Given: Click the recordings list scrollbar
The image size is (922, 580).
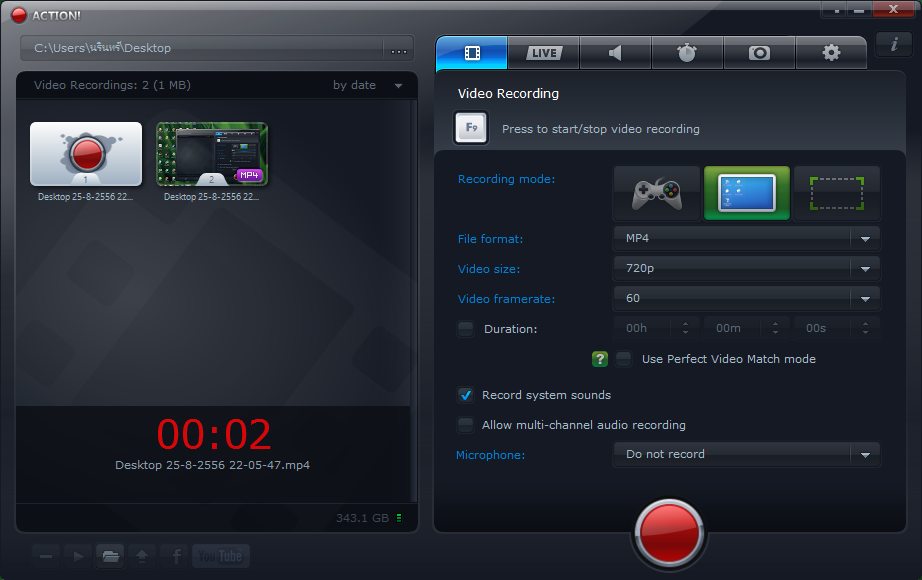Looking at the screenshot, I should pos(414,300).
